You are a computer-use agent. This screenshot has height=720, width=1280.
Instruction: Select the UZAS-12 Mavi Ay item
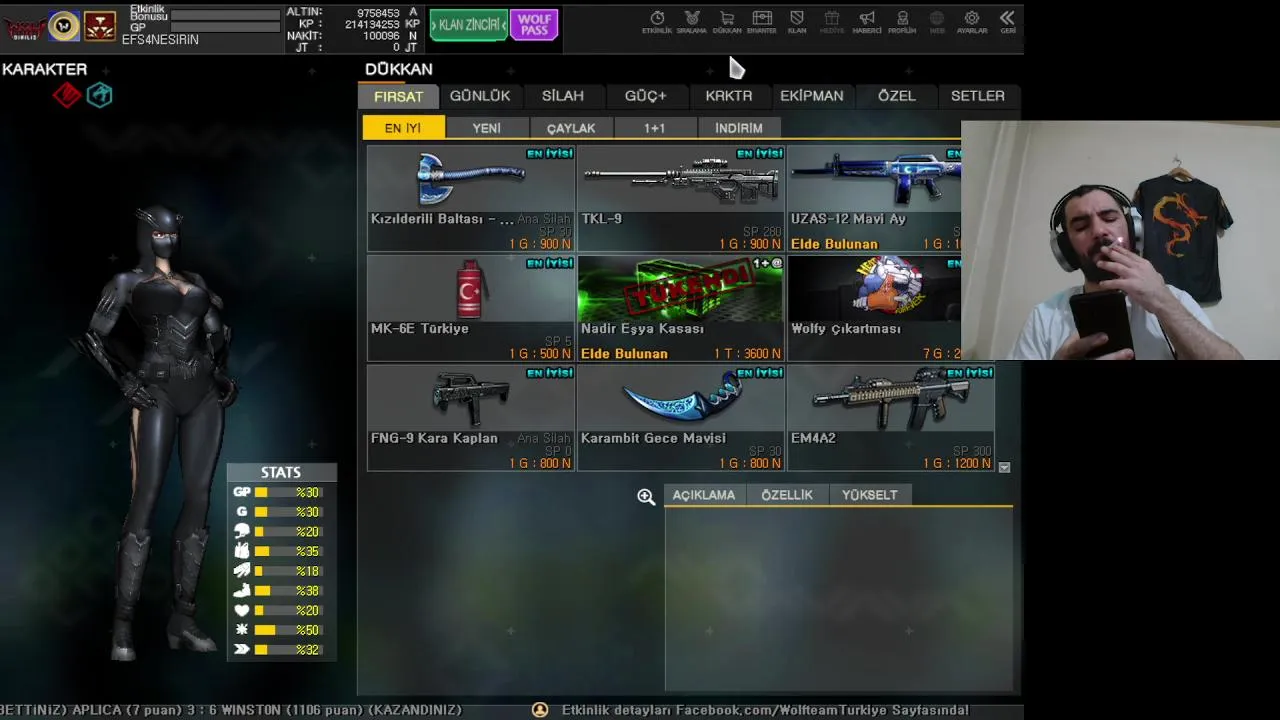coord(874,198)
